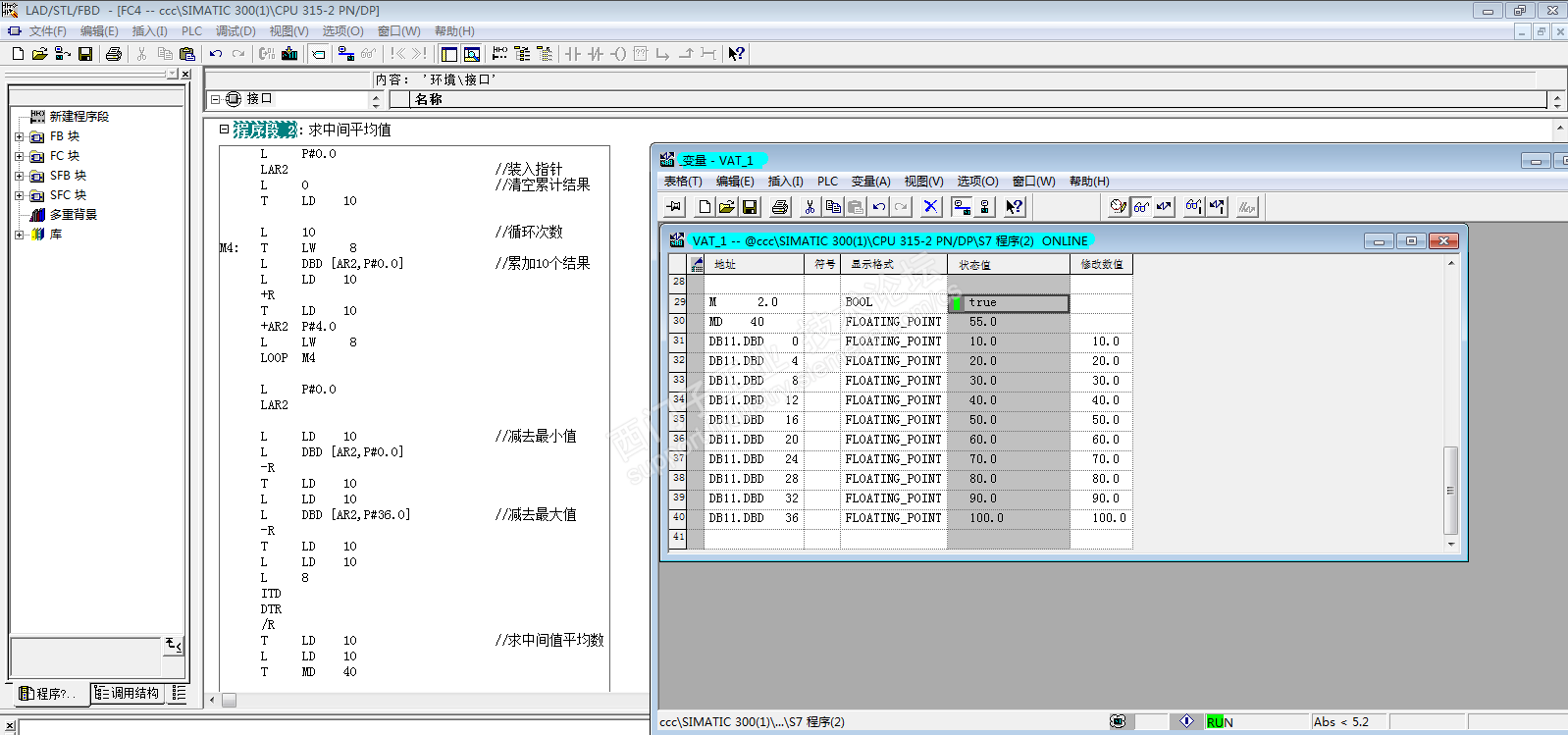This screenshot has width=1568, height=735.
Task: Click context help icon in VAT toolbar
Action: coord(1015,206)
